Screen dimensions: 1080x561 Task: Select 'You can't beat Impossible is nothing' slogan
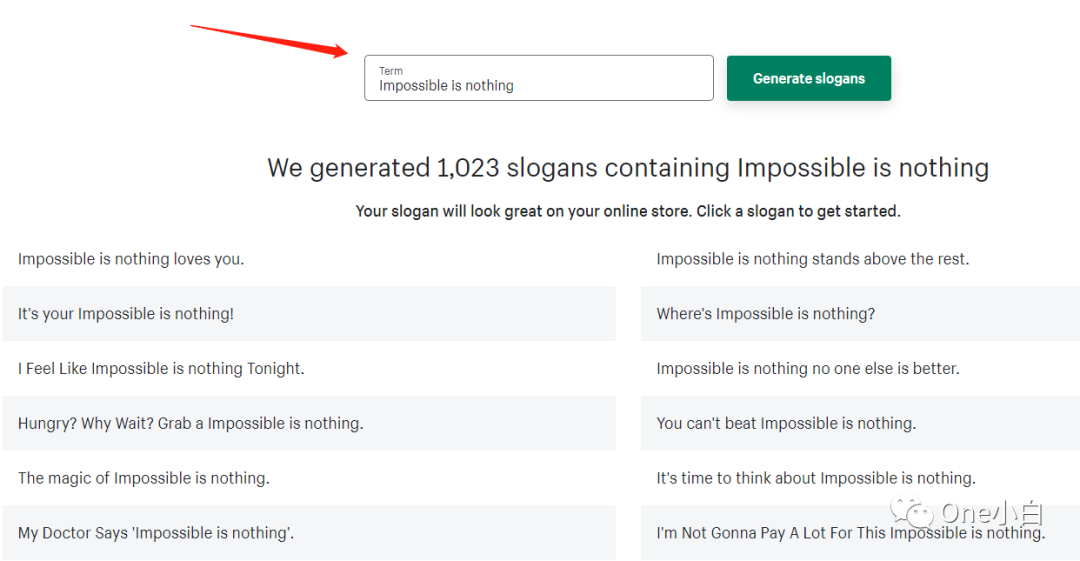point(786,424)
